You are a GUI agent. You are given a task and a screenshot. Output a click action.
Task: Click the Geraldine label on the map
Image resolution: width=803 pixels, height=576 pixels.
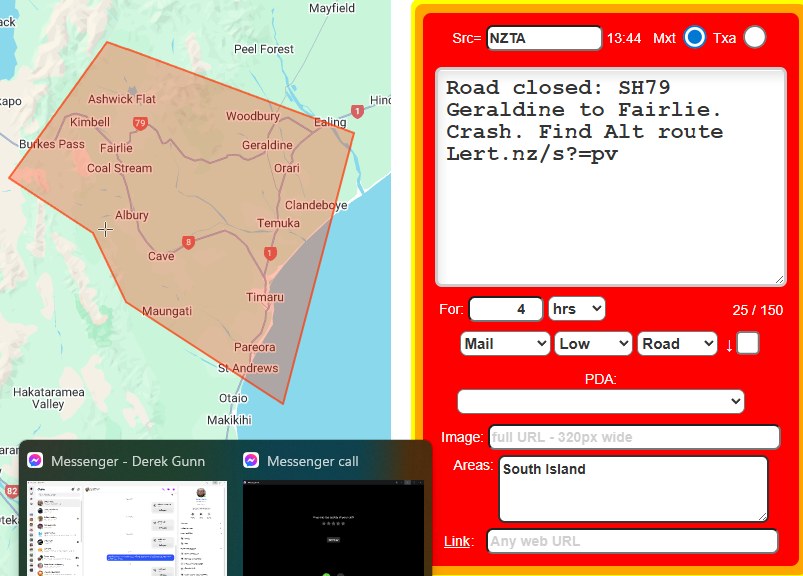(267, 145)
